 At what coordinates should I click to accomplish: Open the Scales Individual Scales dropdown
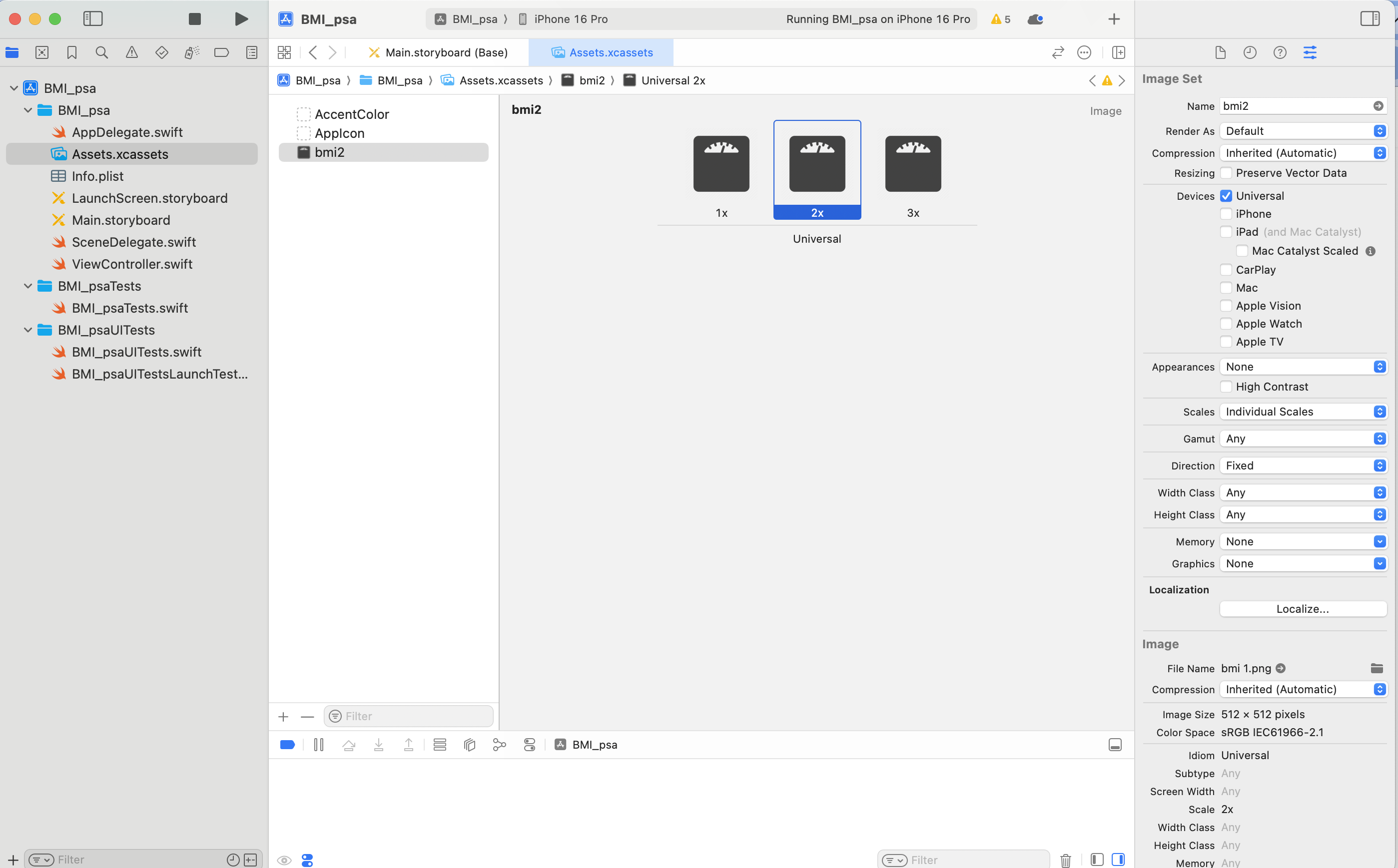[x=1303, y=412]
